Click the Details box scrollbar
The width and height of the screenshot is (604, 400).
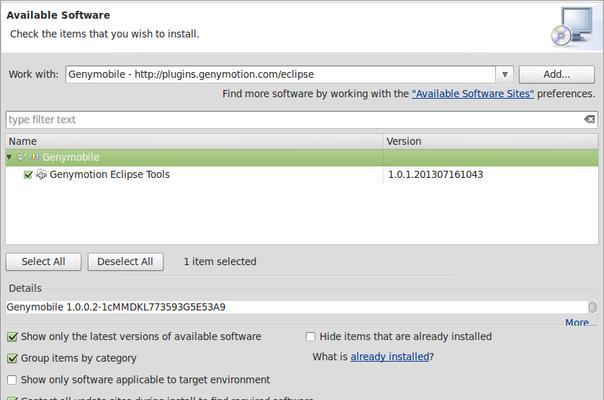click(x=592, y=307)
